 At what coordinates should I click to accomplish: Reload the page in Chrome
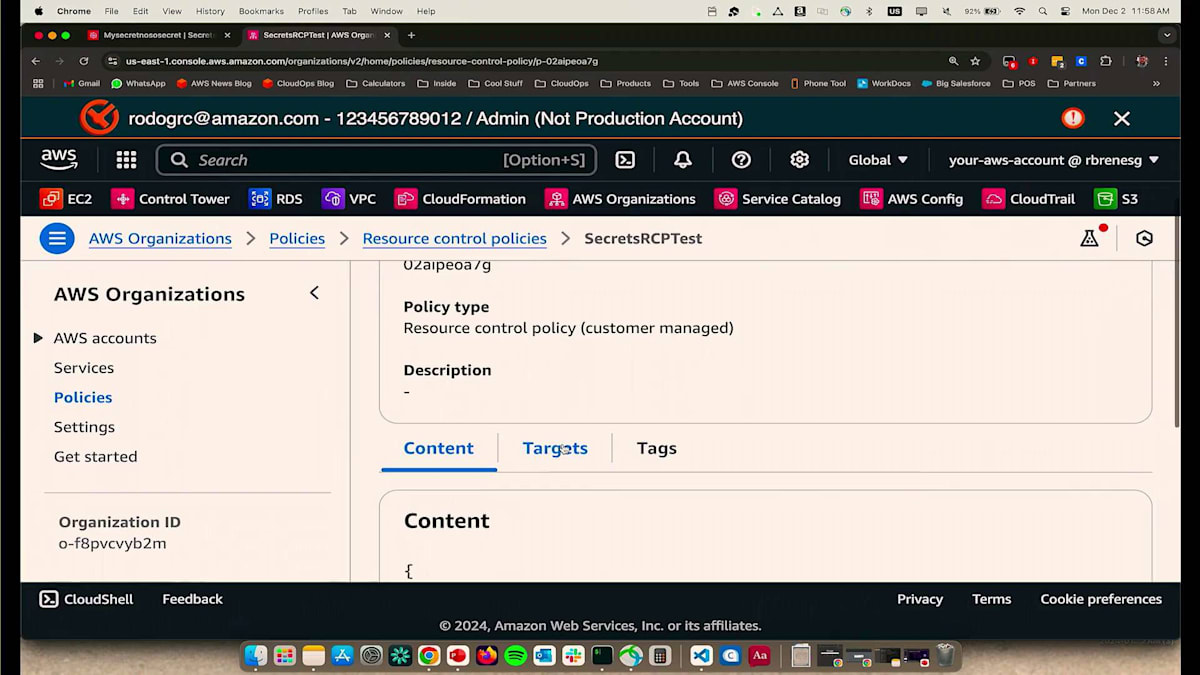click(x=85, y=61)
